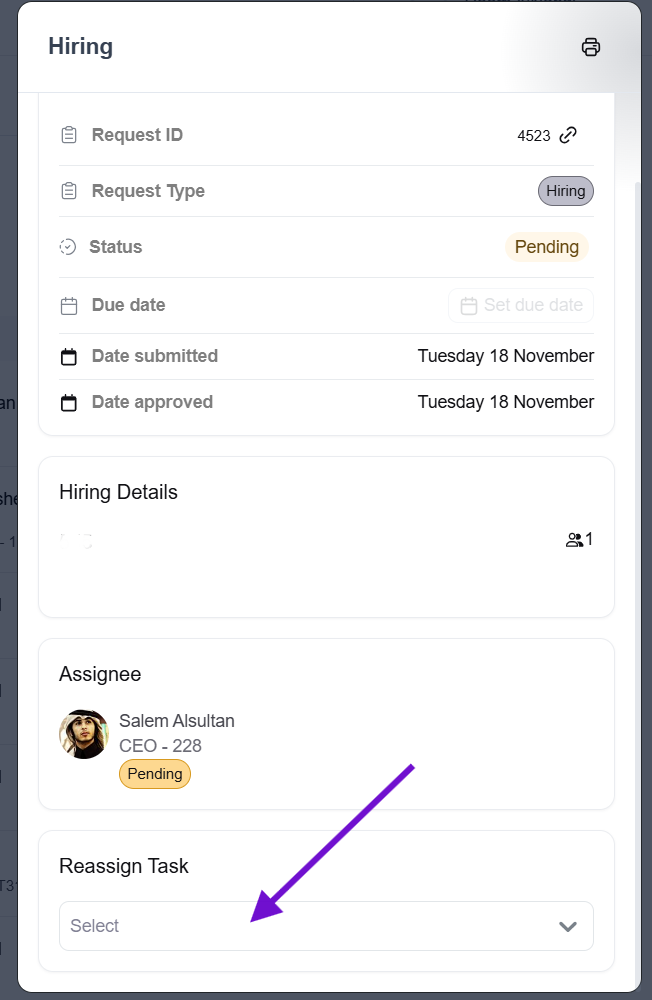The image size is (652, 1000).
Task: Click the Hiring request type badge
Action: tap(566, 191)
